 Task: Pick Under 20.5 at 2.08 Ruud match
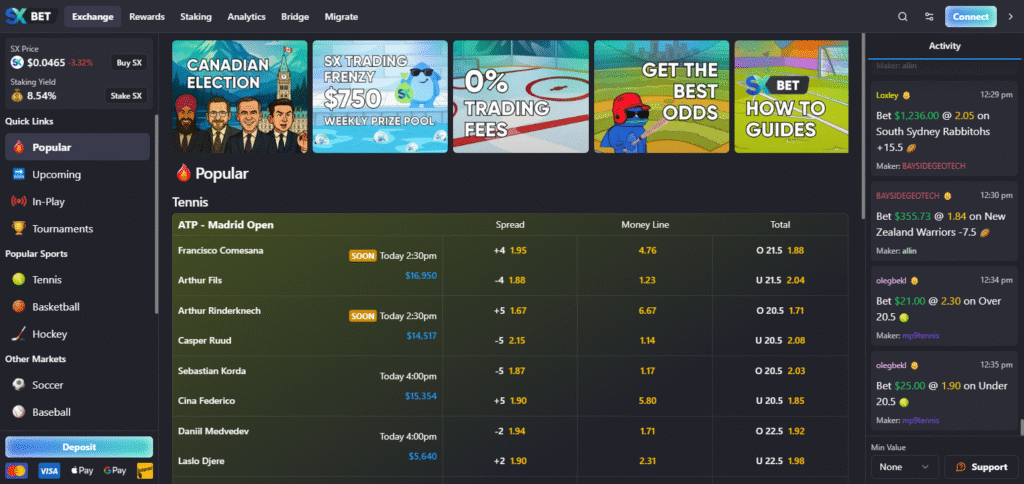pos(780,340)
